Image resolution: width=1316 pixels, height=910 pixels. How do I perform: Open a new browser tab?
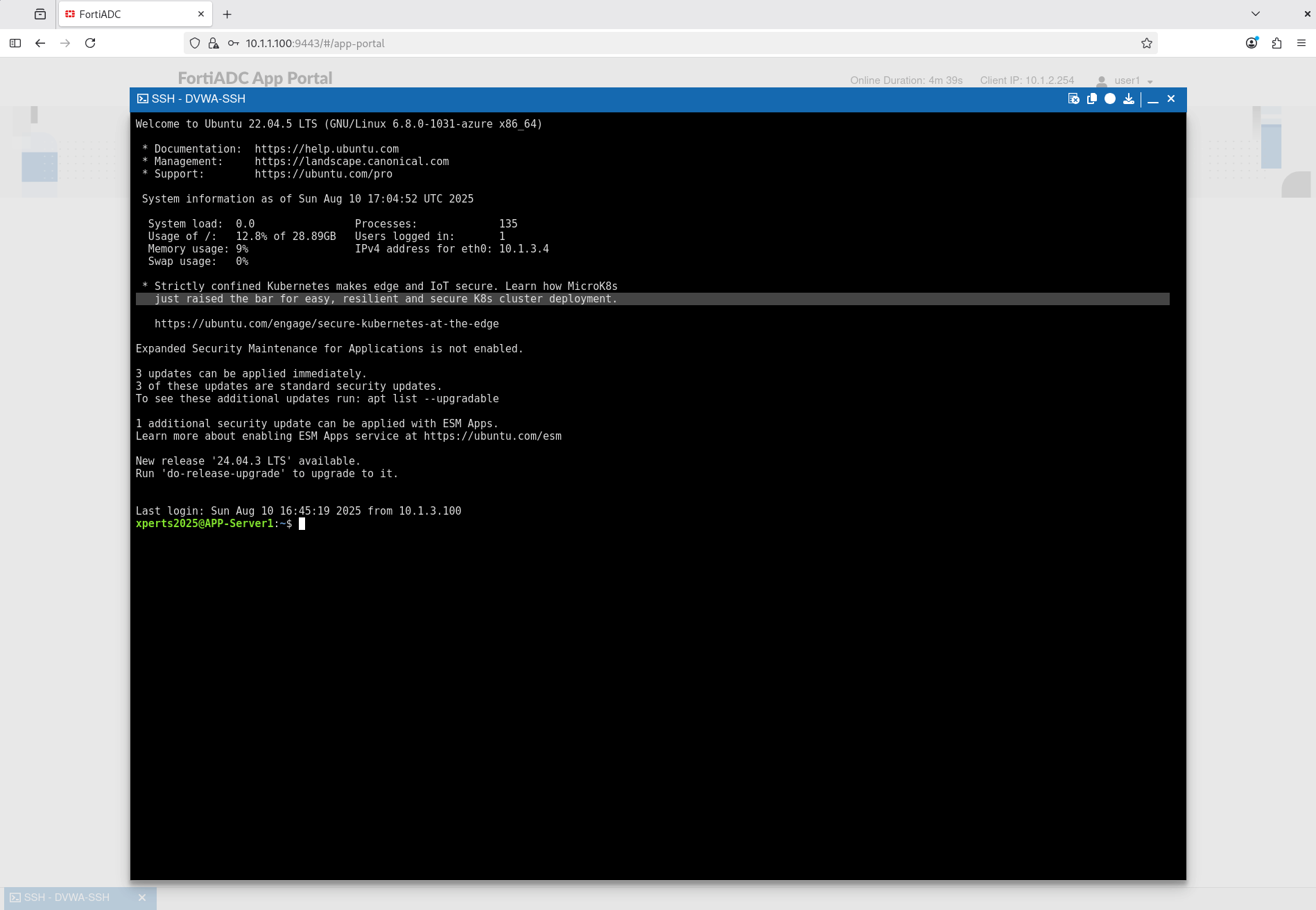227,14
